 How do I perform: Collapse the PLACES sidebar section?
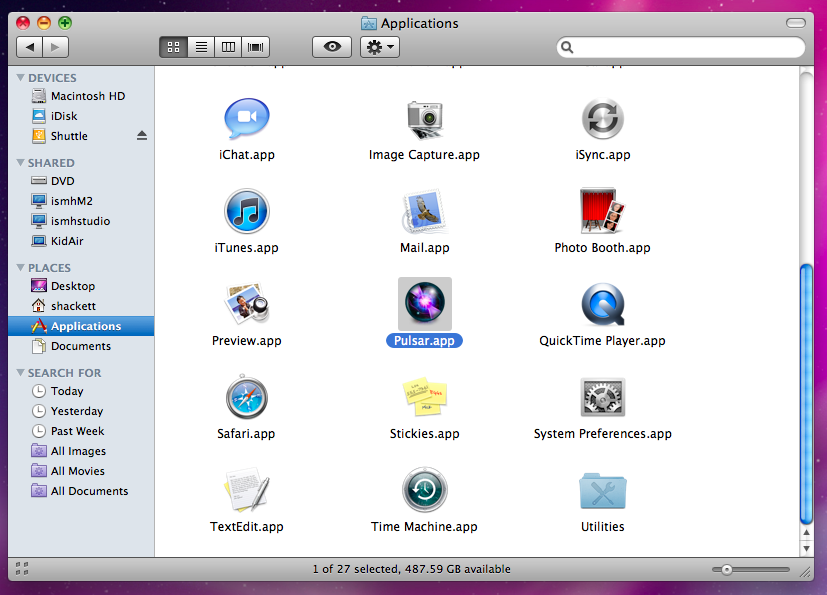click(x=21, y=267)
